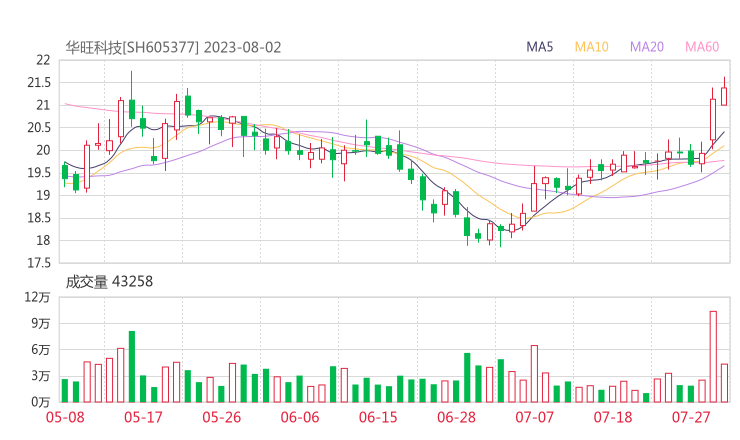The height and width of the screenshot is (440, 740).
Task: Click the MA60 legend label
Action: 702,47
